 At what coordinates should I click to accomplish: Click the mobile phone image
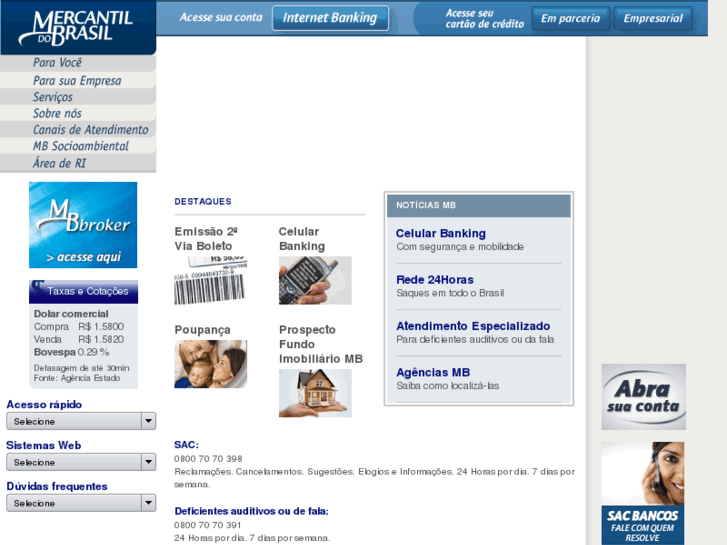tap(315, 281)
